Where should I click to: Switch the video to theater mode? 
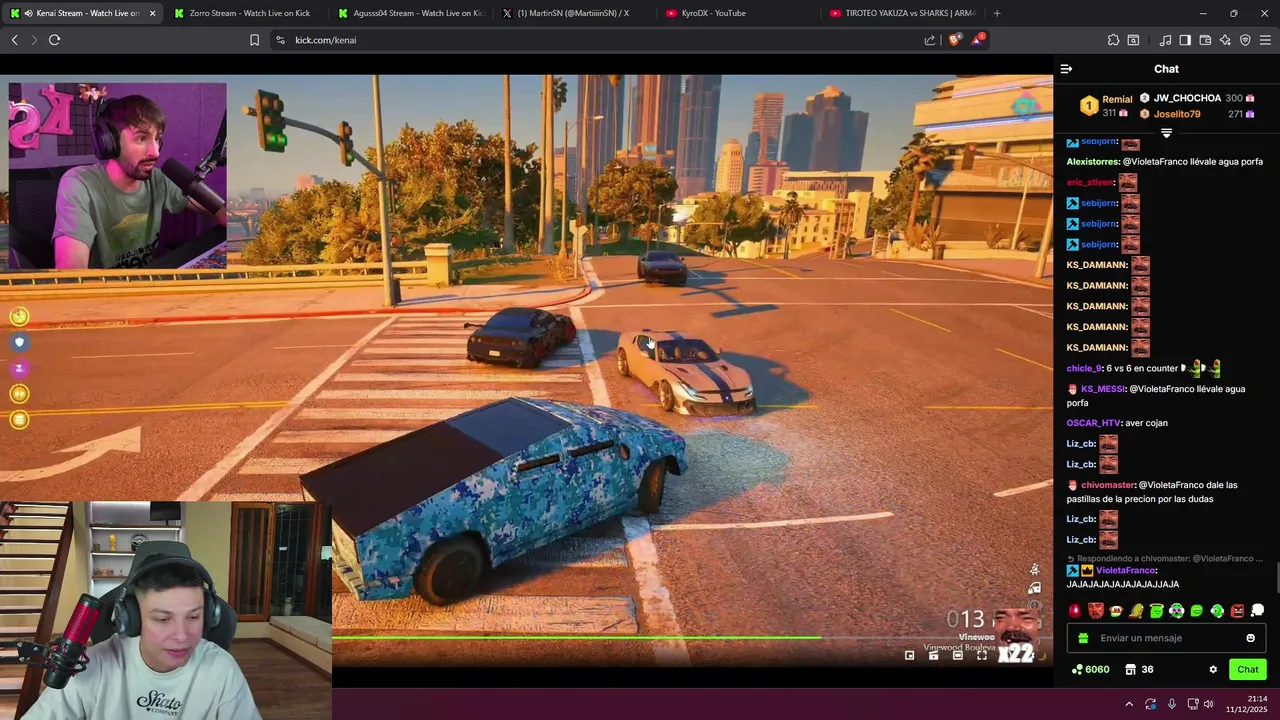pyautogui.click(x=957, y=655)
